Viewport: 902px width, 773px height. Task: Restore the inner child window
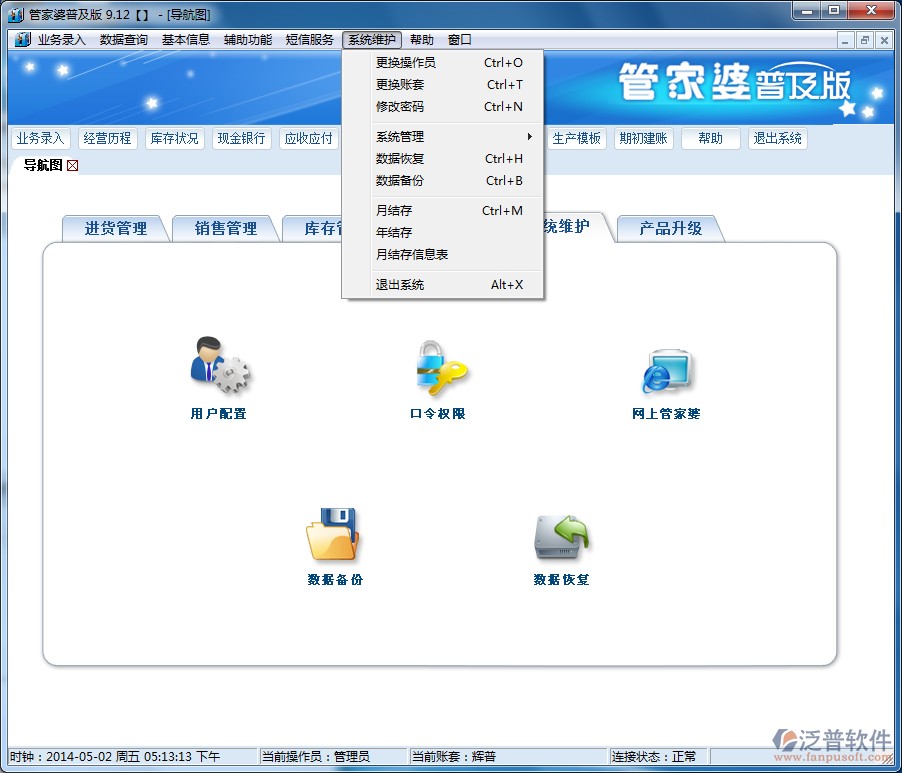coord(865,40)
